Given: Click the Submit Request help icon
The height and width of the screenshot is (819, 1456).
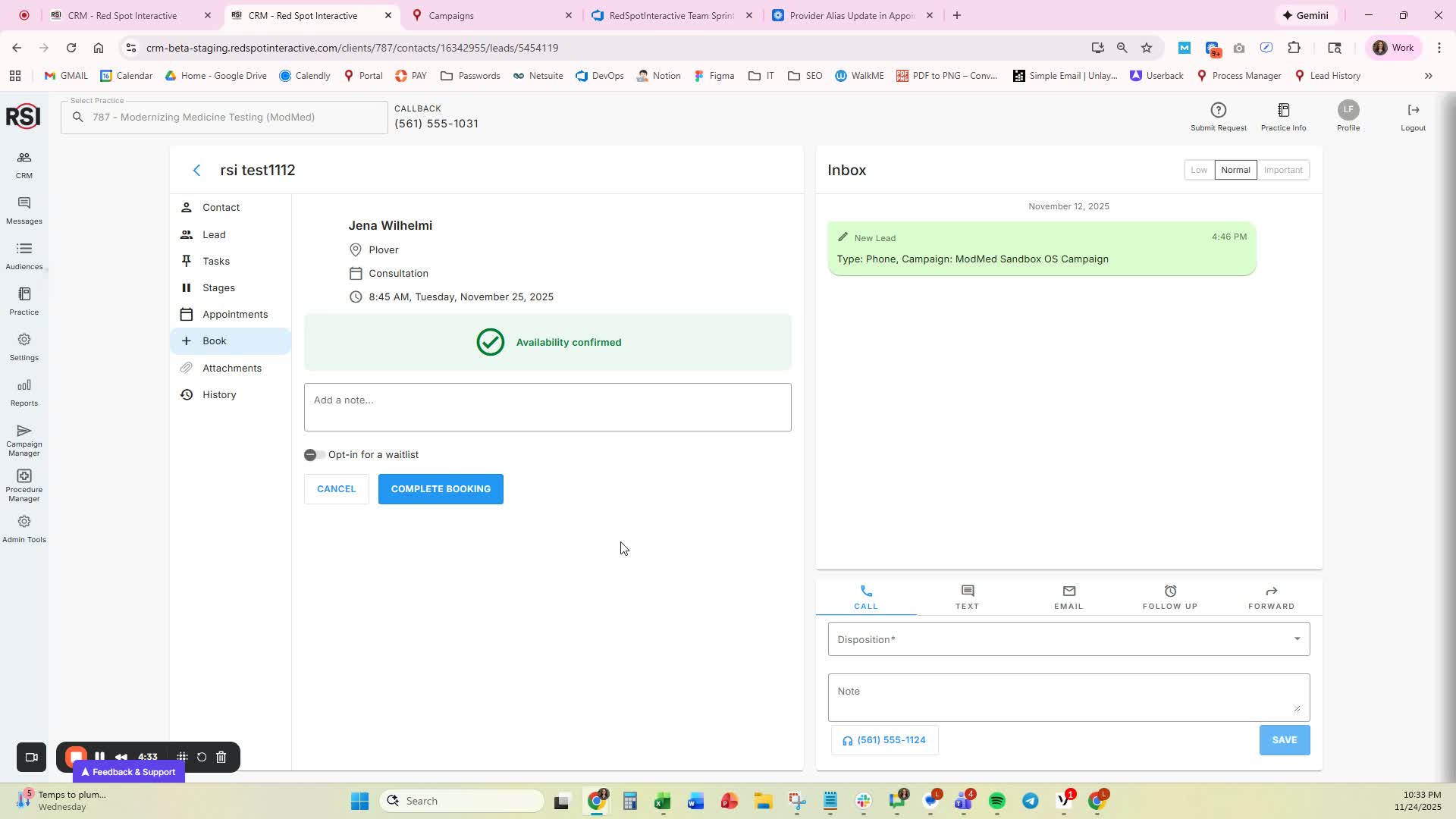Looking at the screenshot, I should click(x=1218, y=111).
